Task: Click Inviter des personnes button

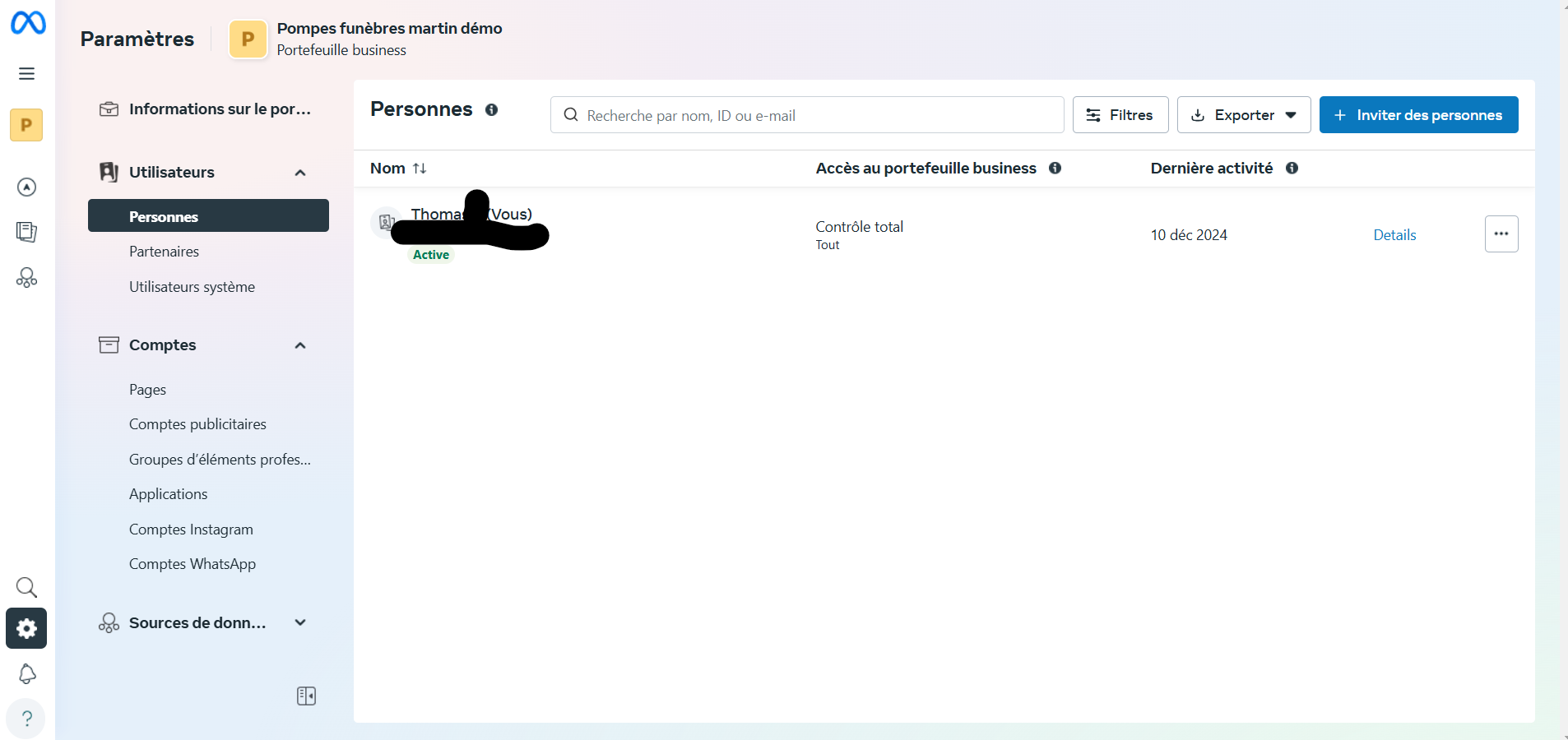Action: 1418,115
